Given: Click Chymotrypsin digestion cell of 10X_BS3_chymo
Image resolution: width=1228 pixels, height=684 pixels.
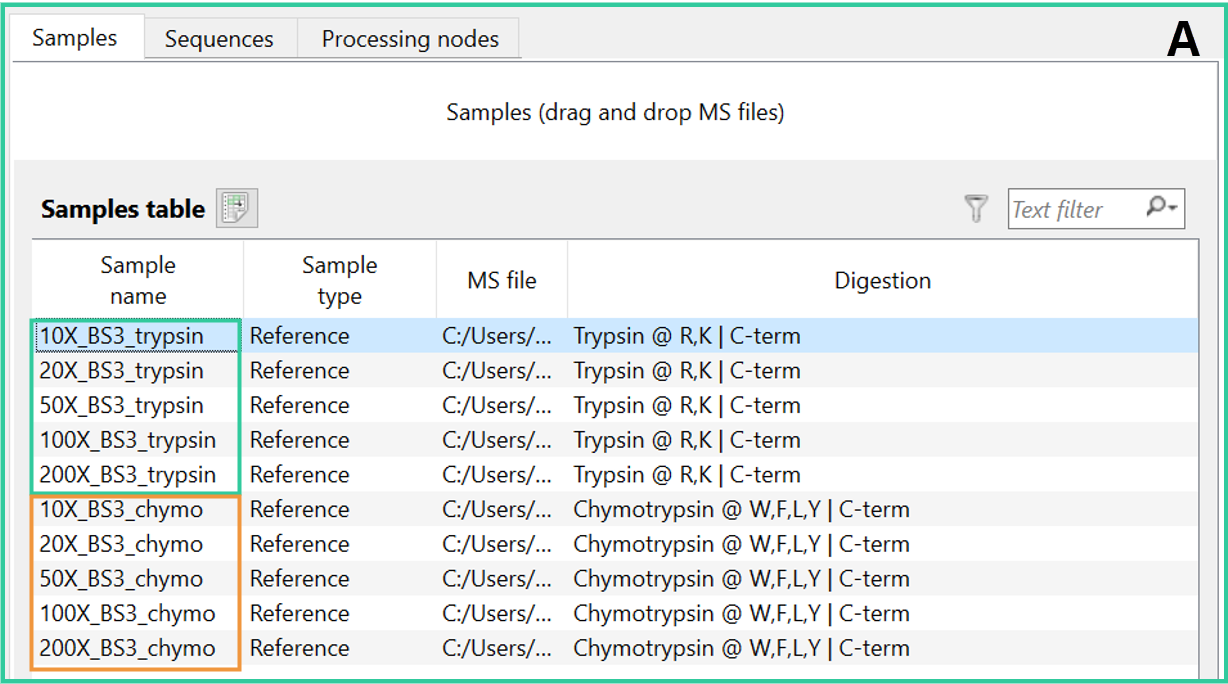Looking at the screenshot, I should [741, 510].
